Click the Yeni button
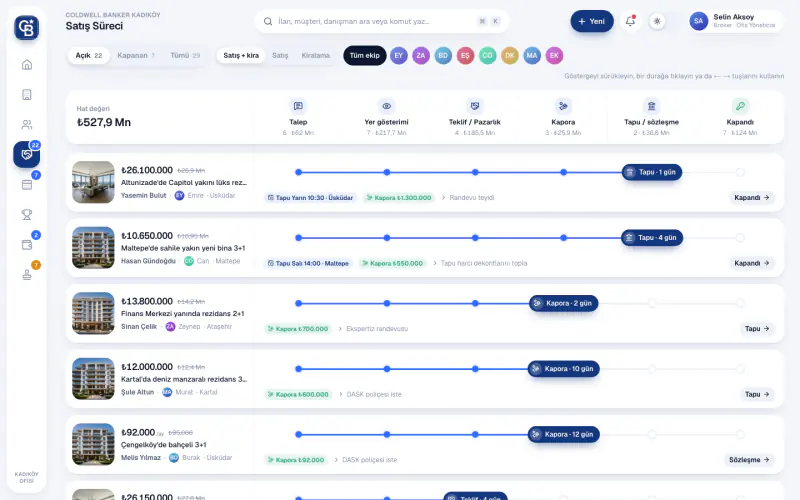This screenshot has height=500, width=800. point(592,21)
